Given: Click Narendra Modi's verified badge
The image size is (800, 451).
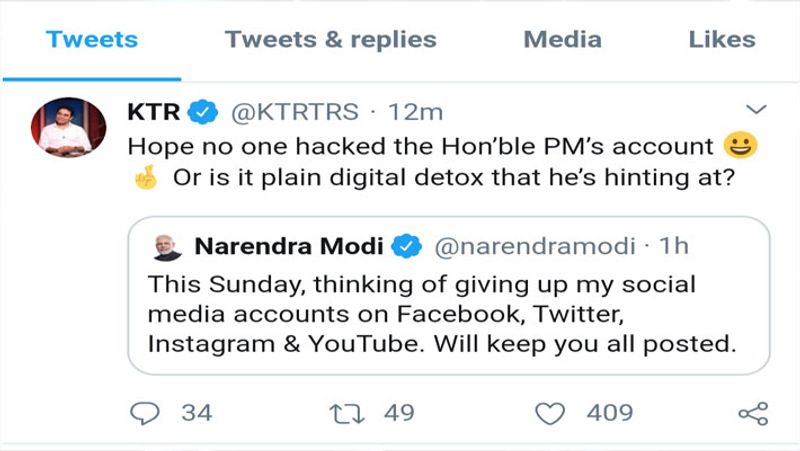Looking at the screenshot, I should (x=407, y=246).
